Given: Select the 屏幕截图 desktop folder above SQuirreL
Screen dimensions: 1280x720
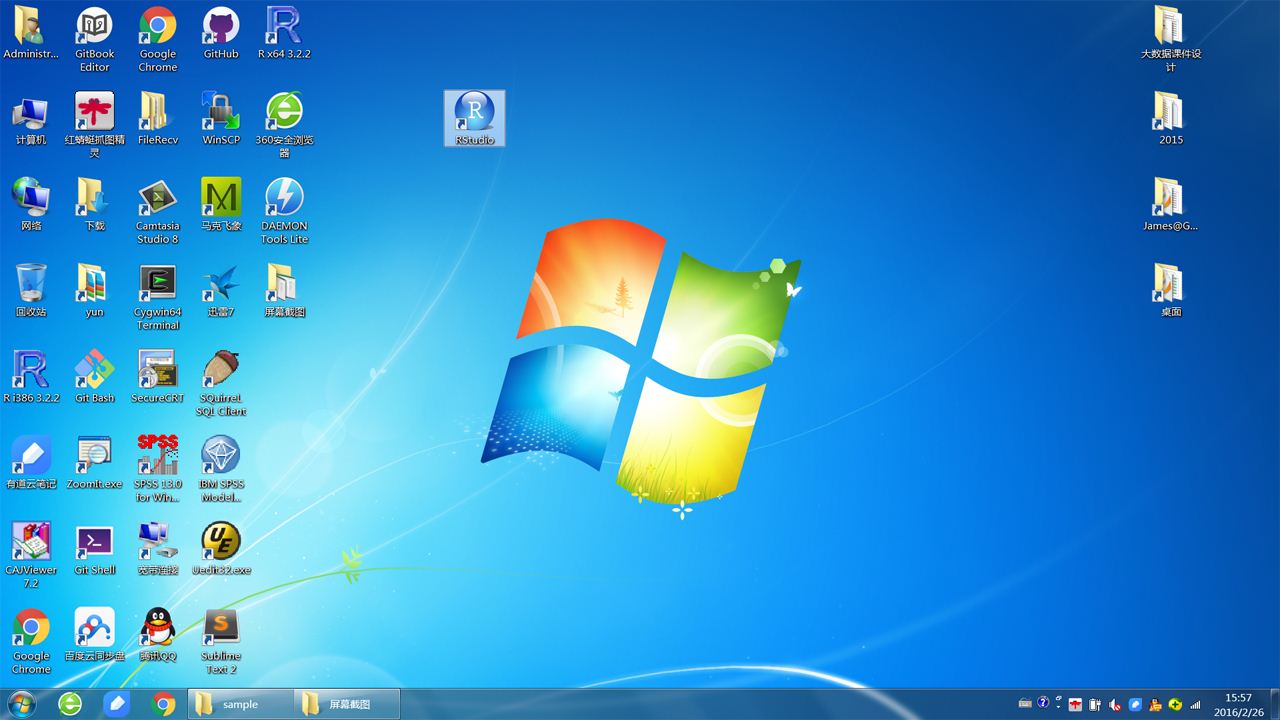Looking at the screenshot, I should 284,291.
